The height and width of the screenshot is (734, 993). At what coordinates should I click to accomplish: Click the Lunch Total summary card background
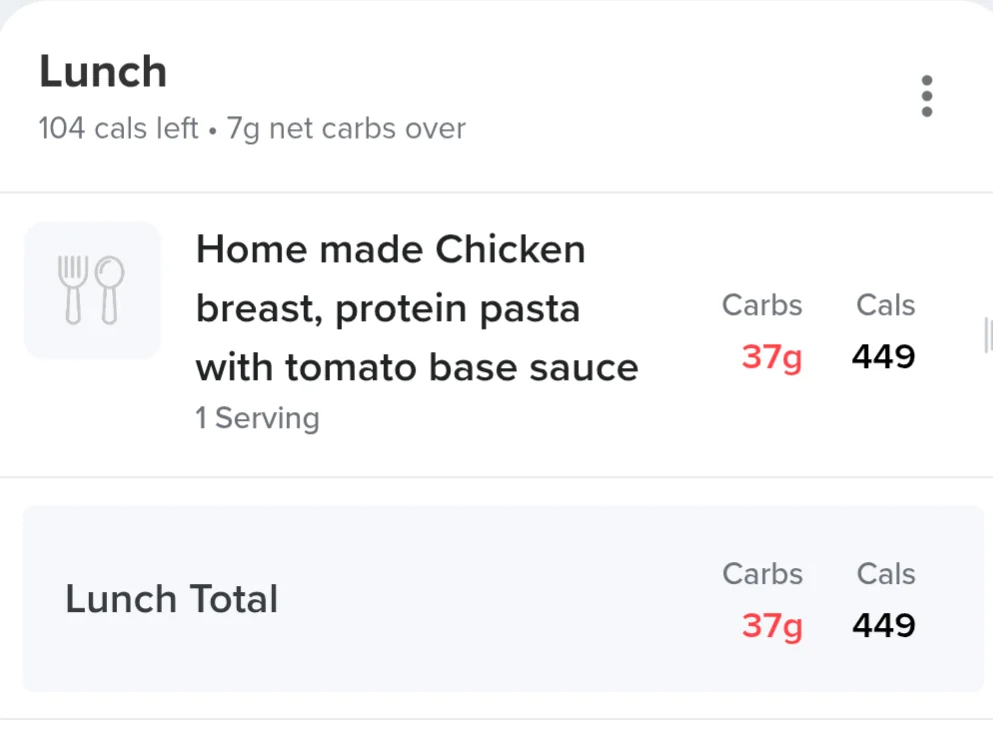pos(503,598)
